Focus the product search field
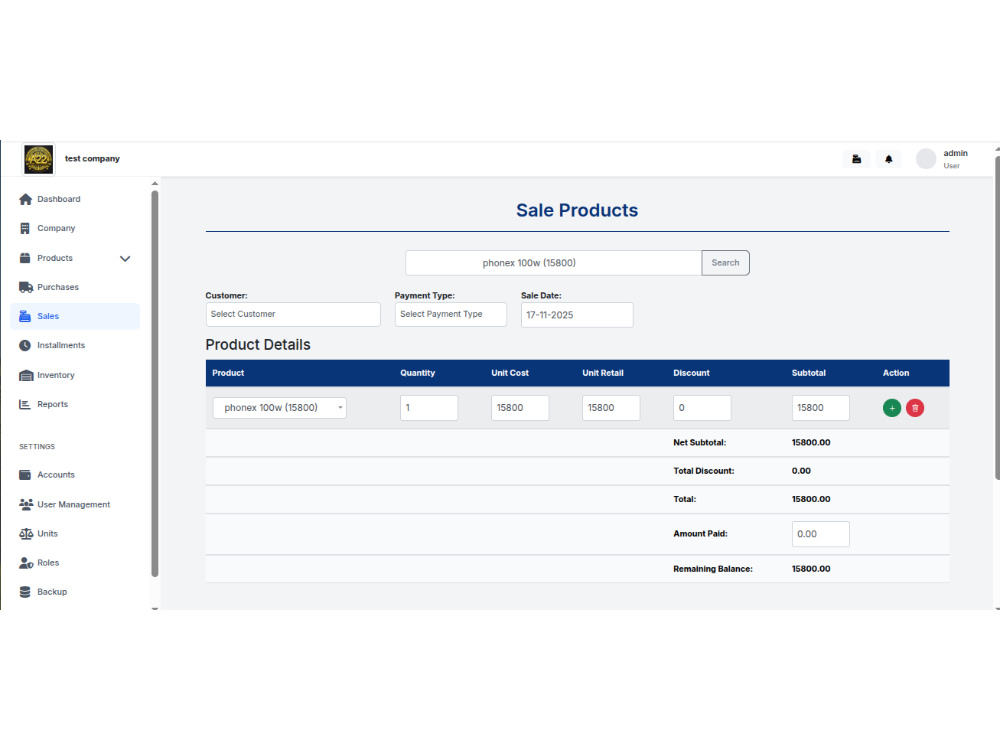Image resolution: width=1000 pixels, height=750 pixels. point(553,263)
